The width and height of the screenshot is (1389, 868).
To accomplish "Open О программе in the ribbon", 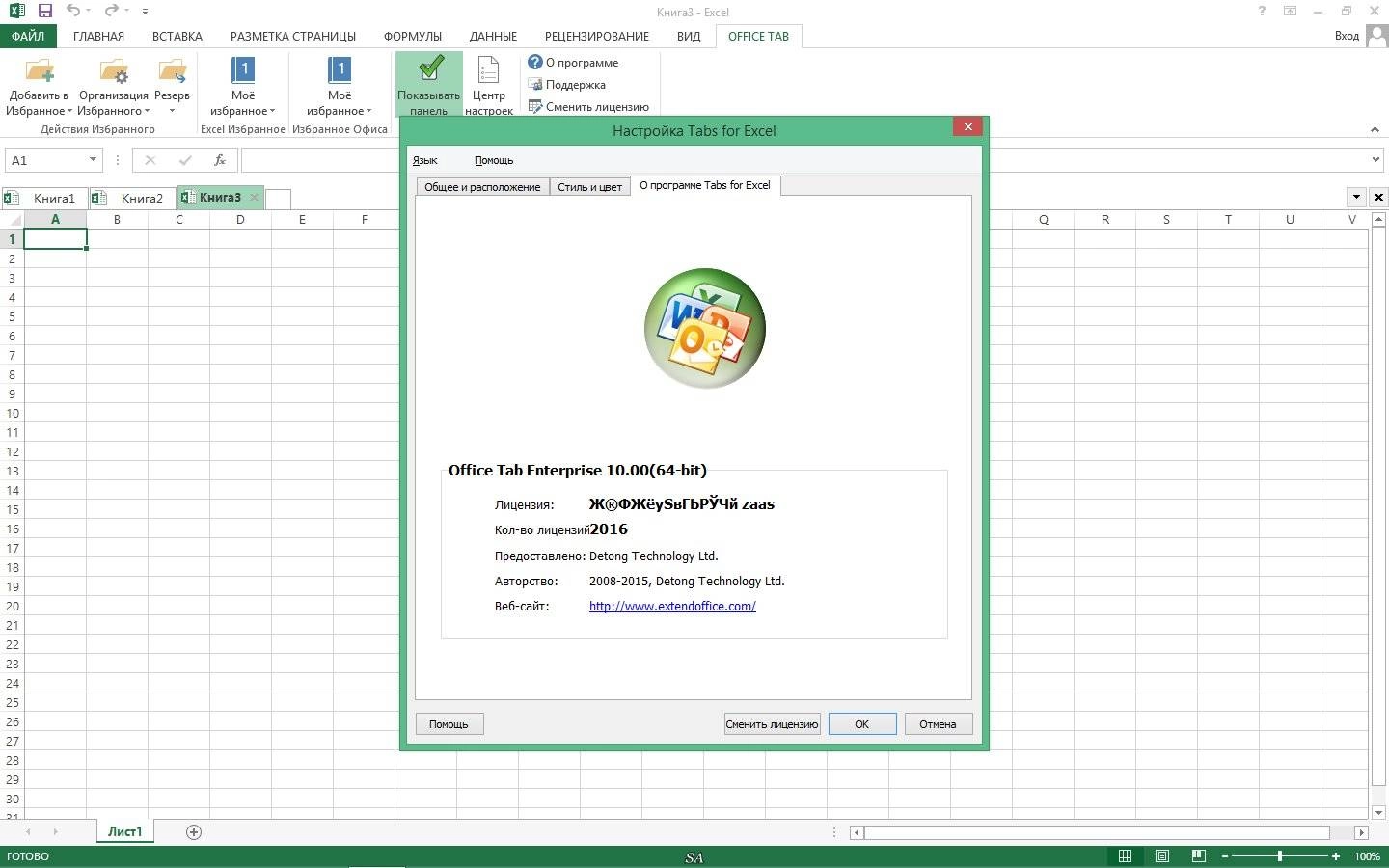I will tap(573, 62).
